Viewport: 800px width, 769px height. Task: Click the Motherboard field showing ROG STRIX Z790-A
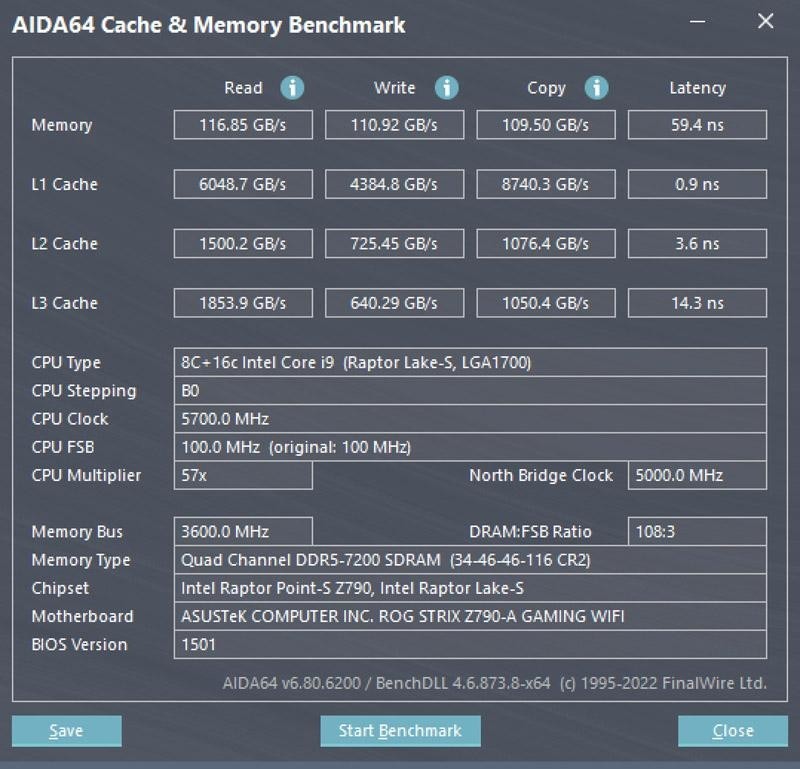point(470,616)
